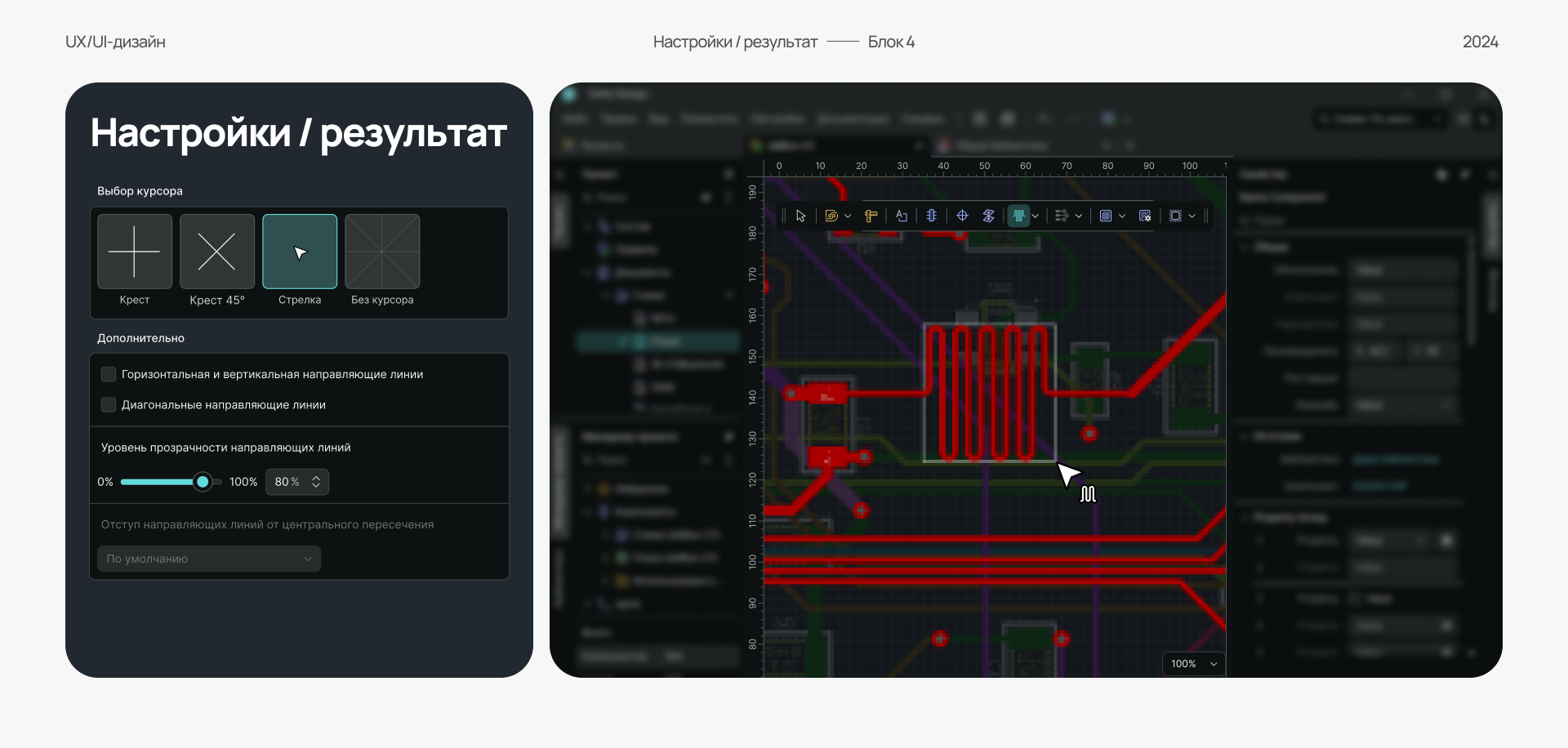1568x748 pixels.
Task: Select the arrow pointer tool in canvas toolbar
Action: pos(800,216)
